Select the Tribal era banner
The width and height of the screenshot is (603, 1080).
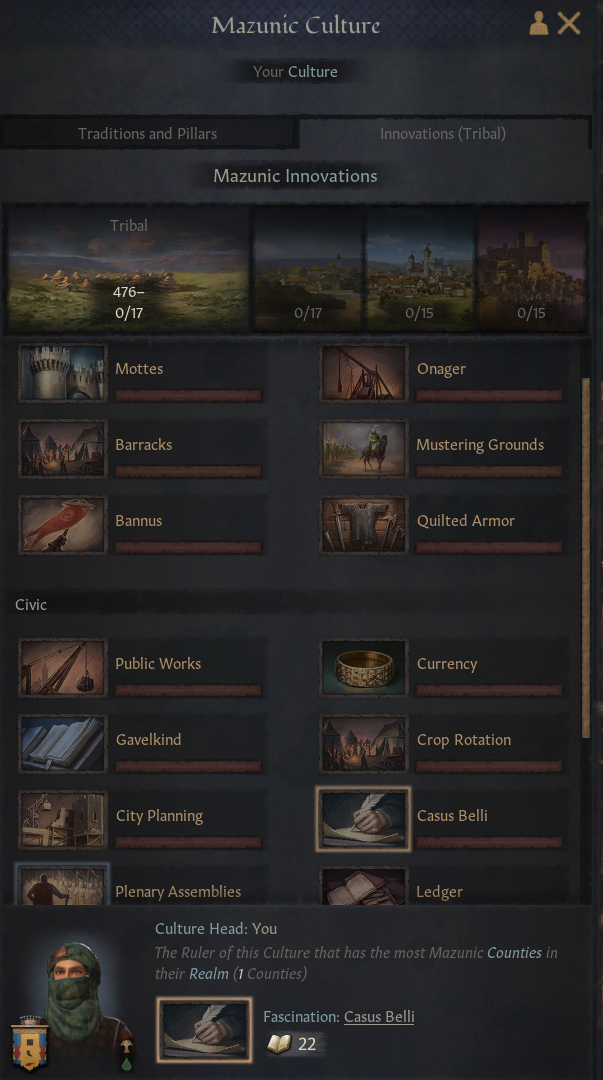pos(128,269)
